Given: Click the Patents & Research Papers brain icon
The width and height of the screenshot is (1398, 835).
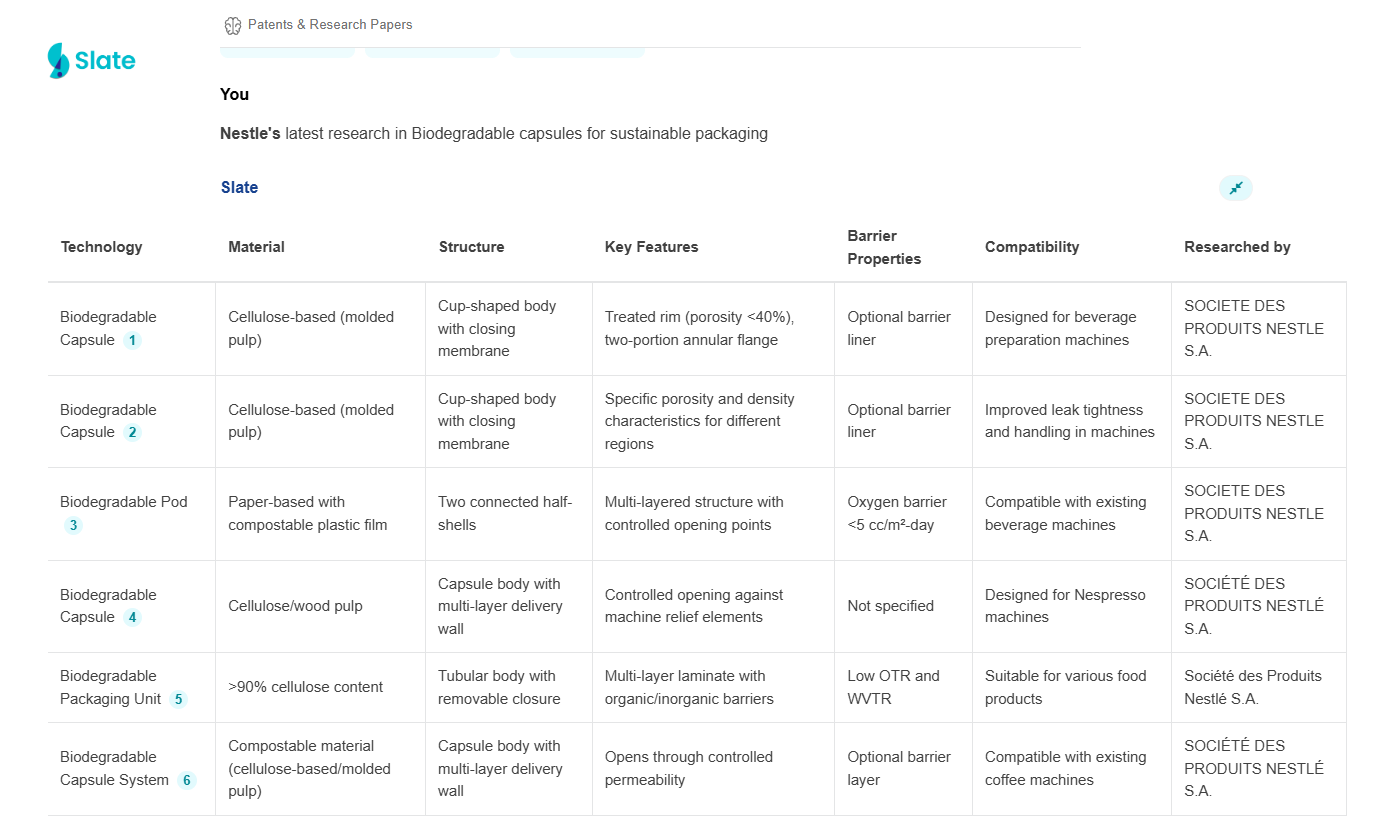Looking at the screenshot, I should click(x=233, y=25).
